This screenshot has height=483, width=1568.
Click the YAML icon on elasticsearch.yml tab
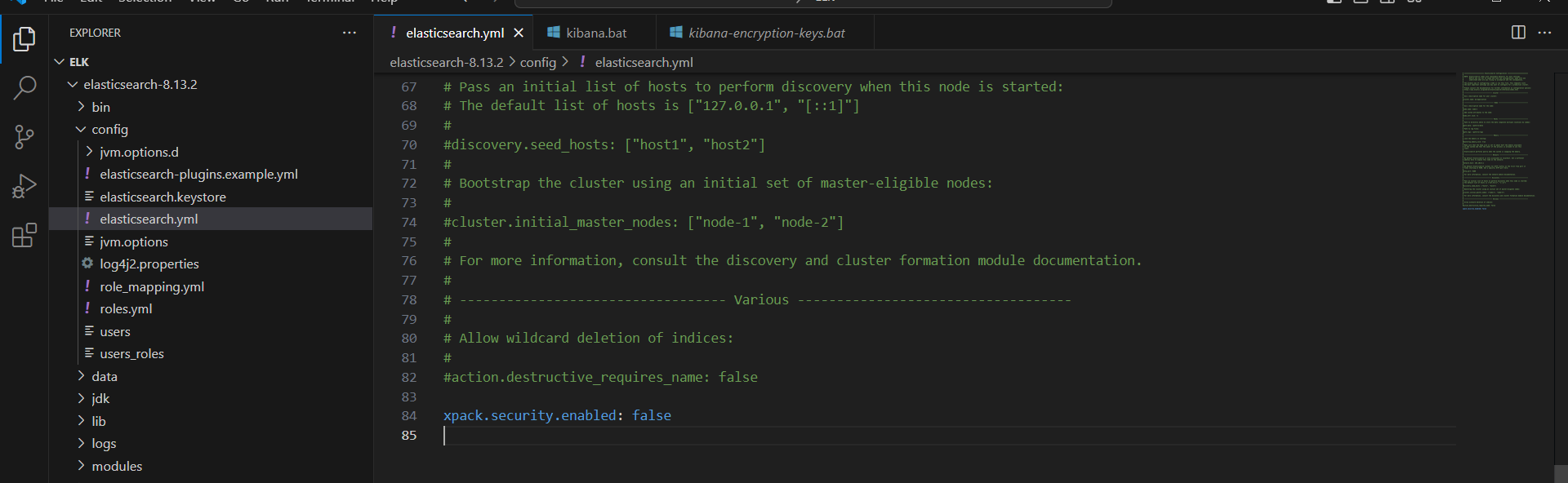tap(394, 33)
